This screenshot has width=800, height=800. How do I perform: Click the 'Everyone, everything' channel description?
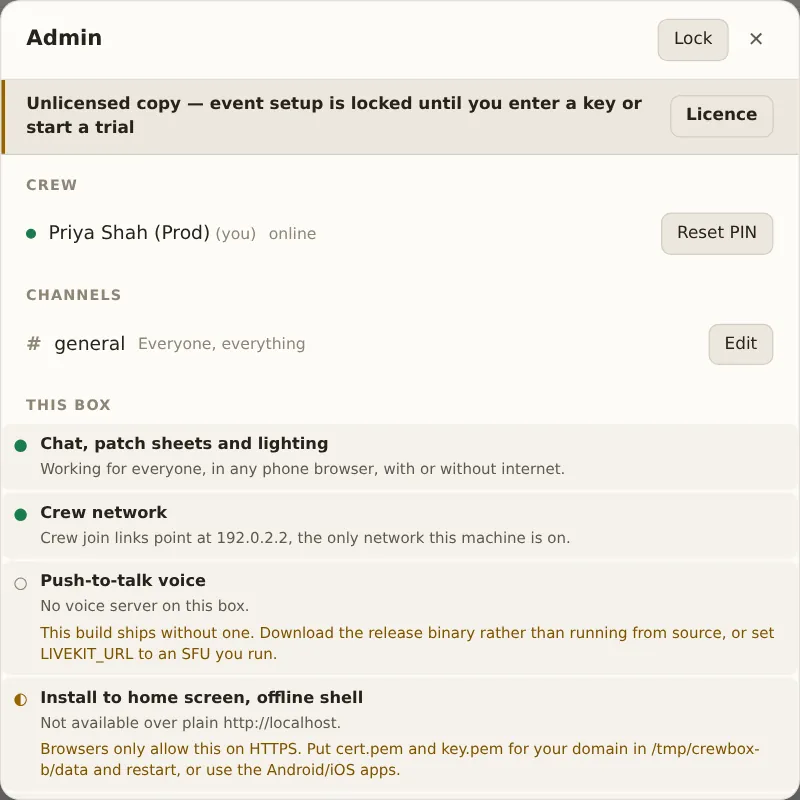tap(221, 344)
